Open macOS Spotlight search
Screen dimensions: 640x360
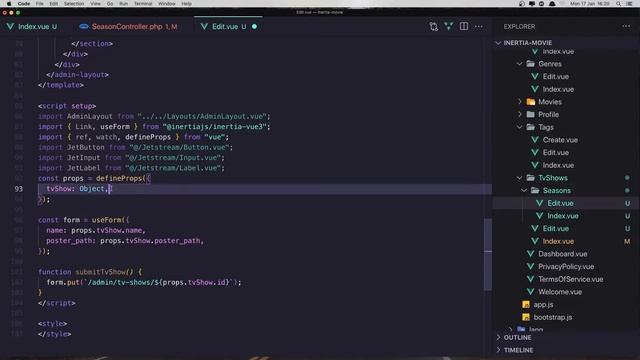618,4
